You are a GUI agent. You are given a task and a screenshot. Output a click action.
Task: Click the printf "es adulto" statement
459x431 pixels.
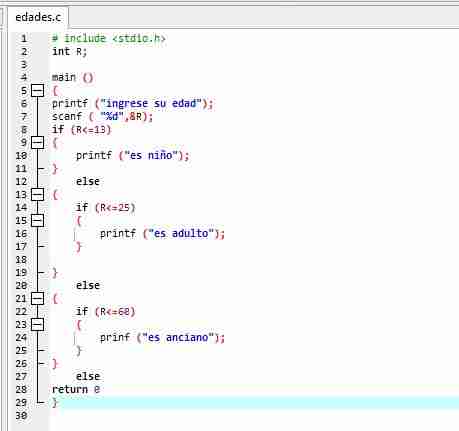(x=162, y=233)
